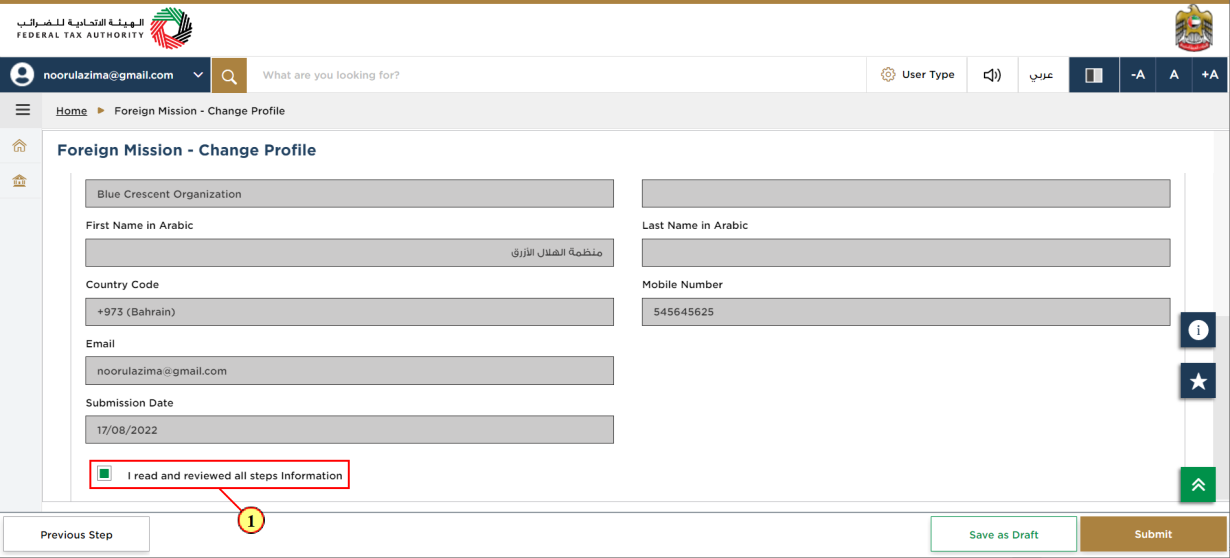The height and width of the screenshot is (558, 1230).
Task: Open the bank building sidebar icon
Action: [x=19, y=181]
